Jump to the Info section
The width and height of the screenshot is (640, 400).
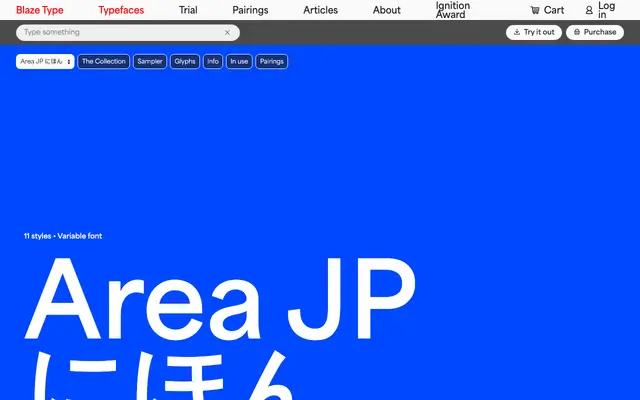click(x=213, y=62)
